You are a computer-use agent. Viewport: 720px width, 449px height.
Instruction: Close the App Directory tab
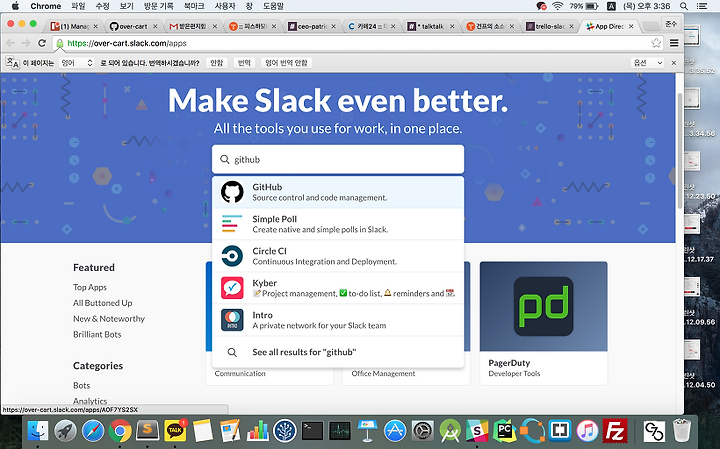pos(631,26)
